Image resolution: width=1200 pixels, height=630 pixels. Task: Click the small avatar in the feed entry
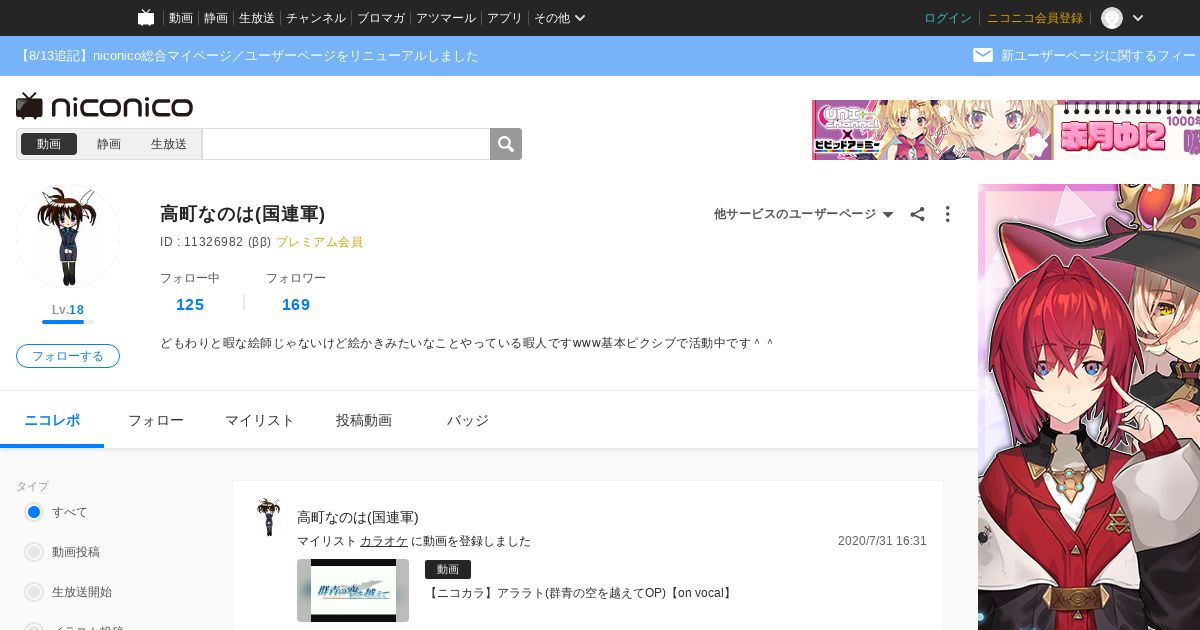click(268, 517)
